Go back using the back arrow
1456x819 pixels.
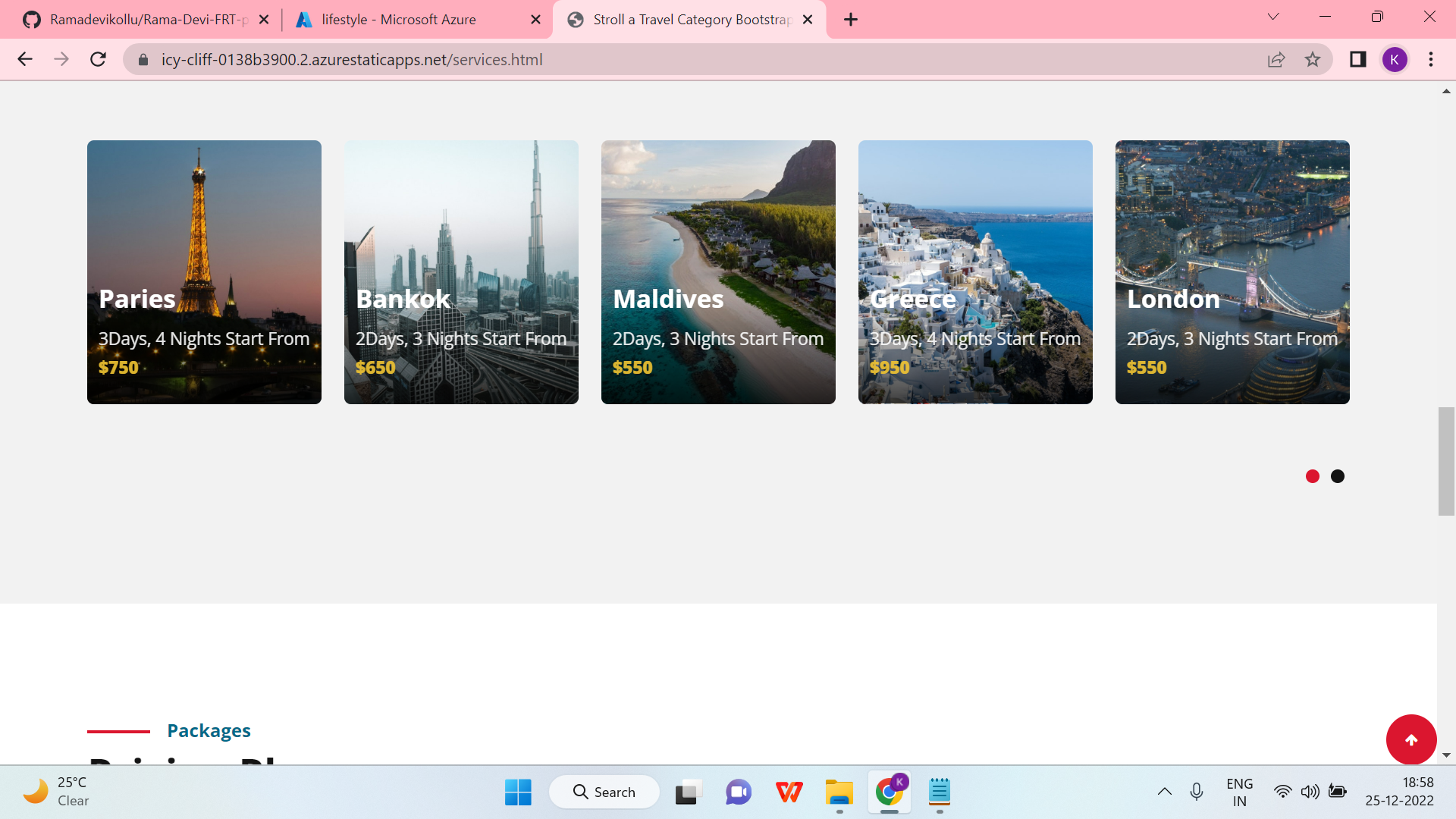coord(25,59)
